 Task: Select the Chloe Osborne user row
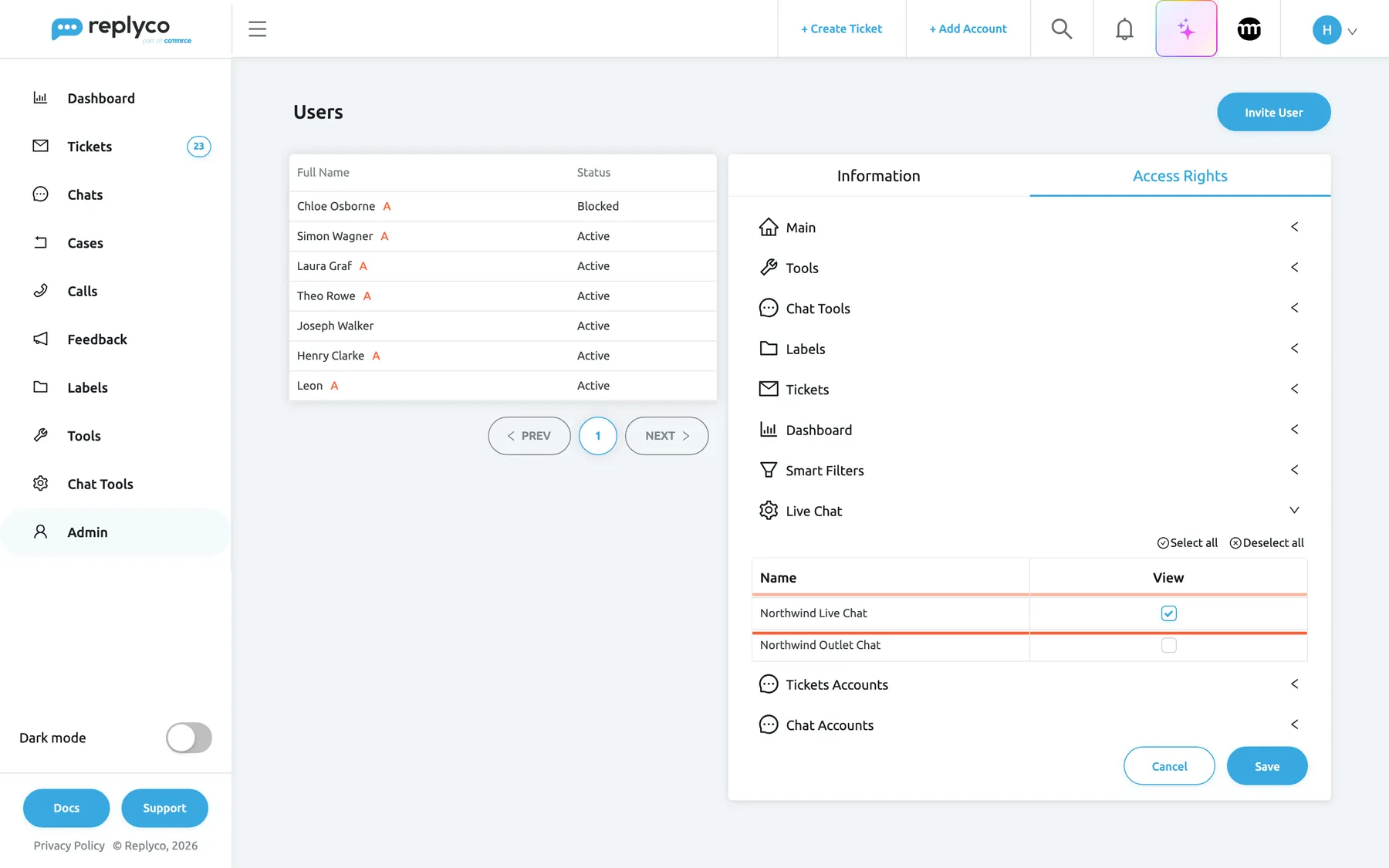pyautogui.click(x=503, y=206)
